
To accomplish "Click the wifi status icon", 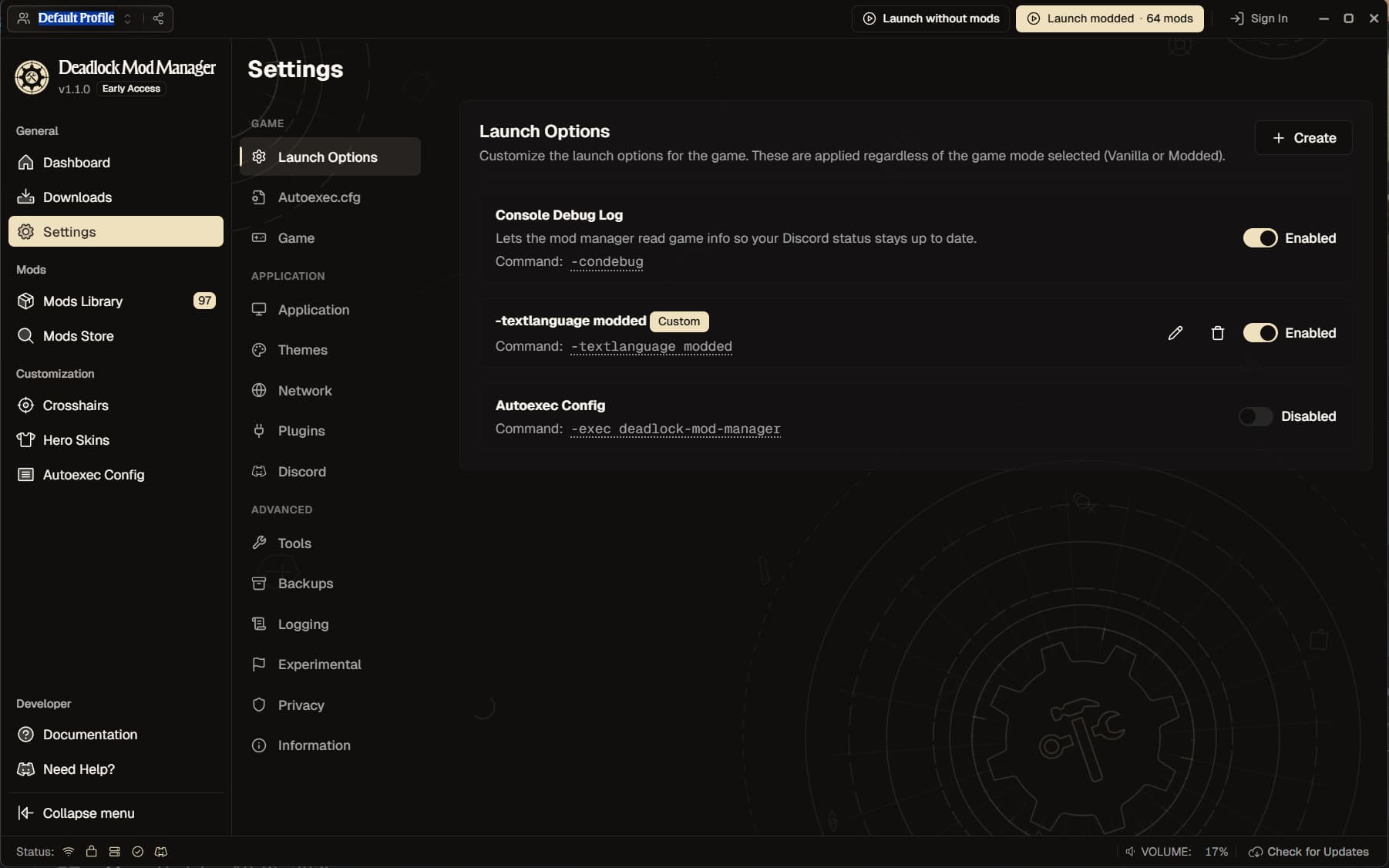I will [69, 852].
